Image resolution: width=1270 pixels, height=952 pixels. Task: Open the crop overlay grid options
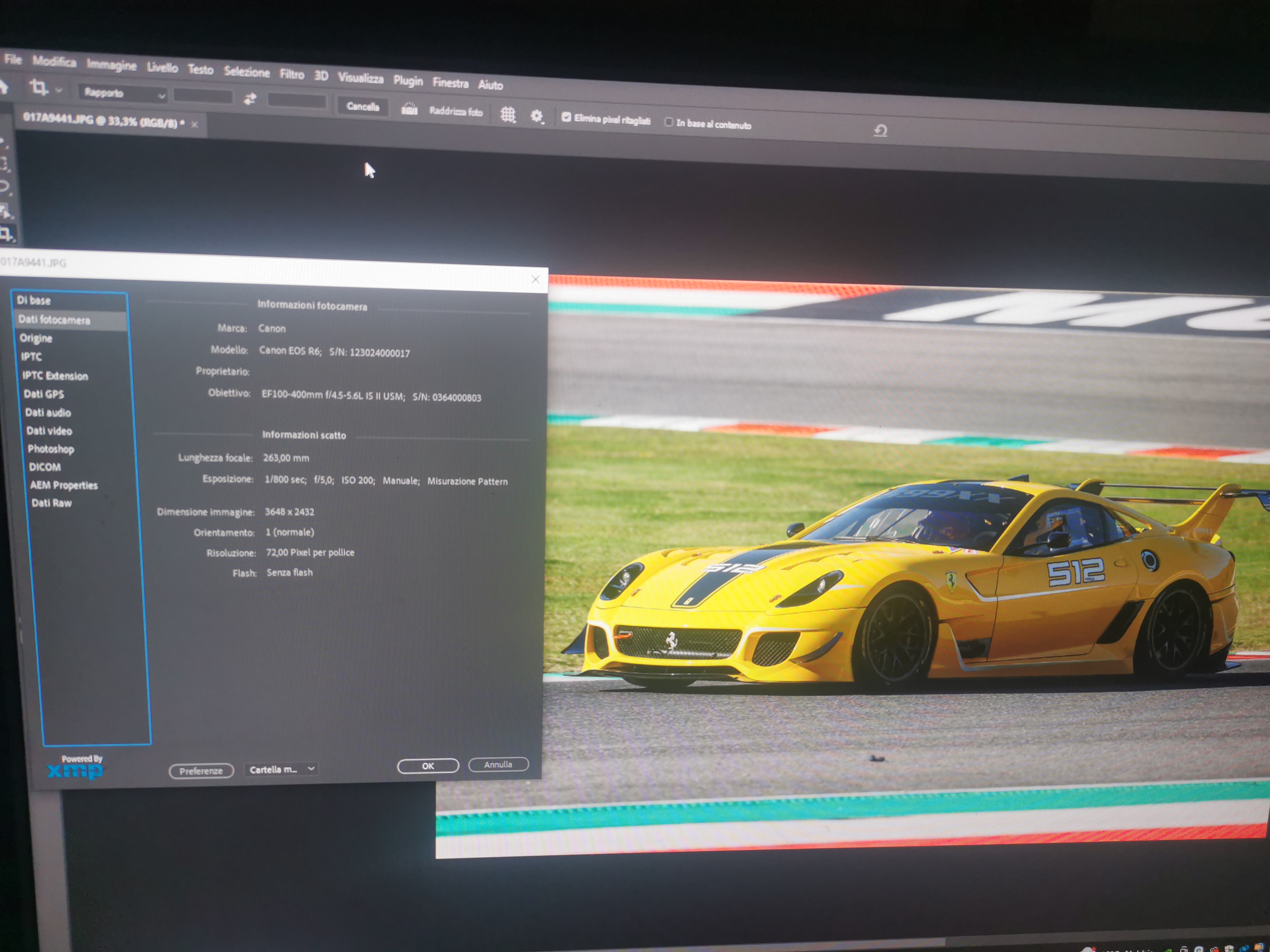click(x=508, y=115)
